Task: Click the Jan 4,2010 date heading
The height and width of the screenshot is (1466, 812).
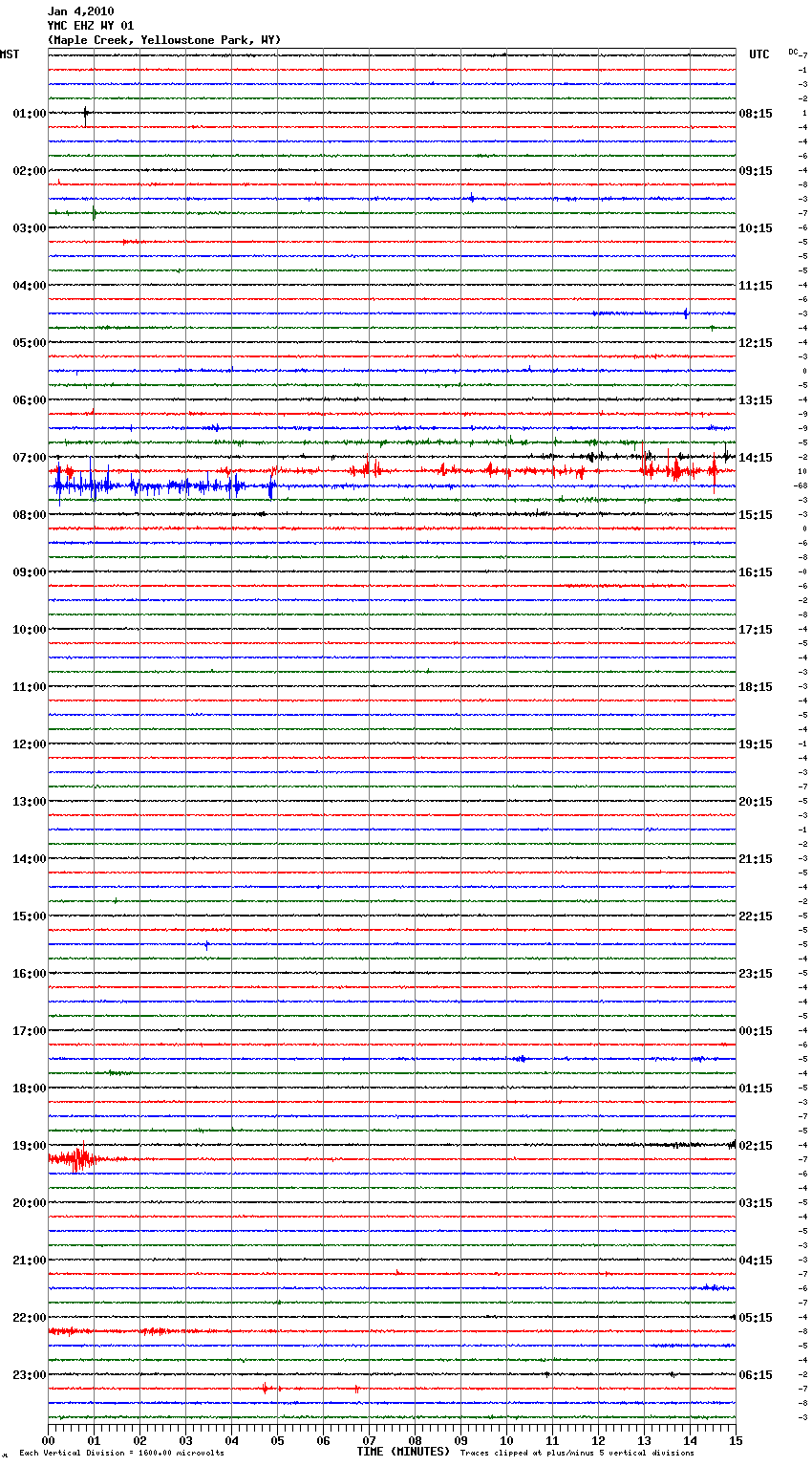Action: [80, 11]
